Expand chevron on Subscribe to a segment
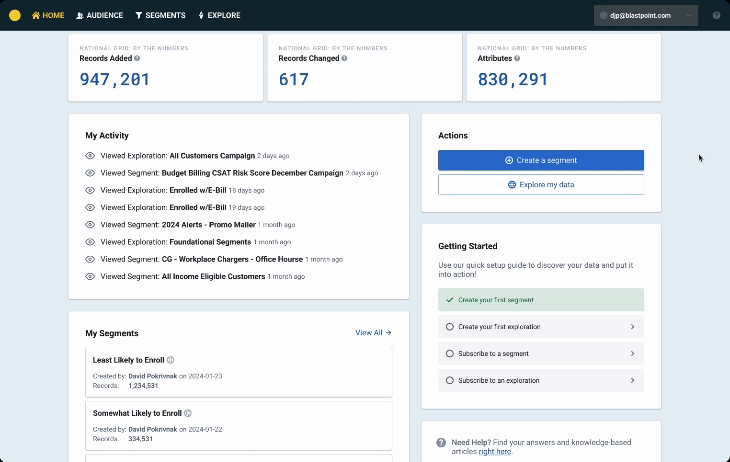This screenshot has height=462, width=730. (x=632, y=353)
